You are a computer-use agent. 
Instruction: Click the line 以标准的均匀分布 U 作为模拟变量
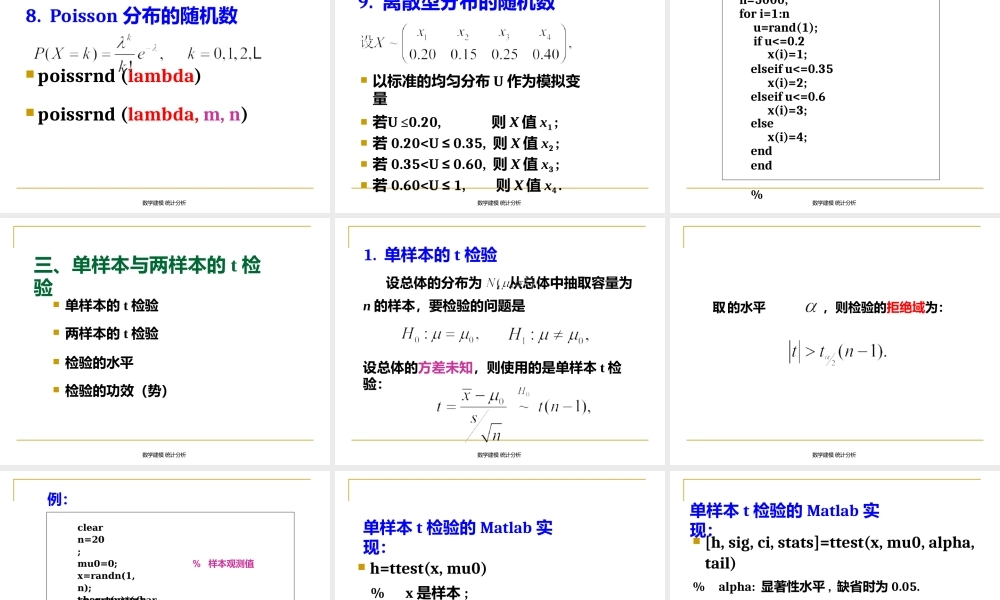coord(476,90)
